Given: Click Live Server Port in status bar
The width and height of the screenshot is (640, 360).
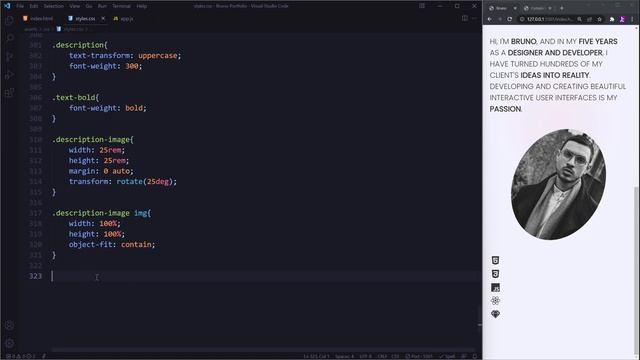Looking at the screenshot, I should tap(419, 356).
